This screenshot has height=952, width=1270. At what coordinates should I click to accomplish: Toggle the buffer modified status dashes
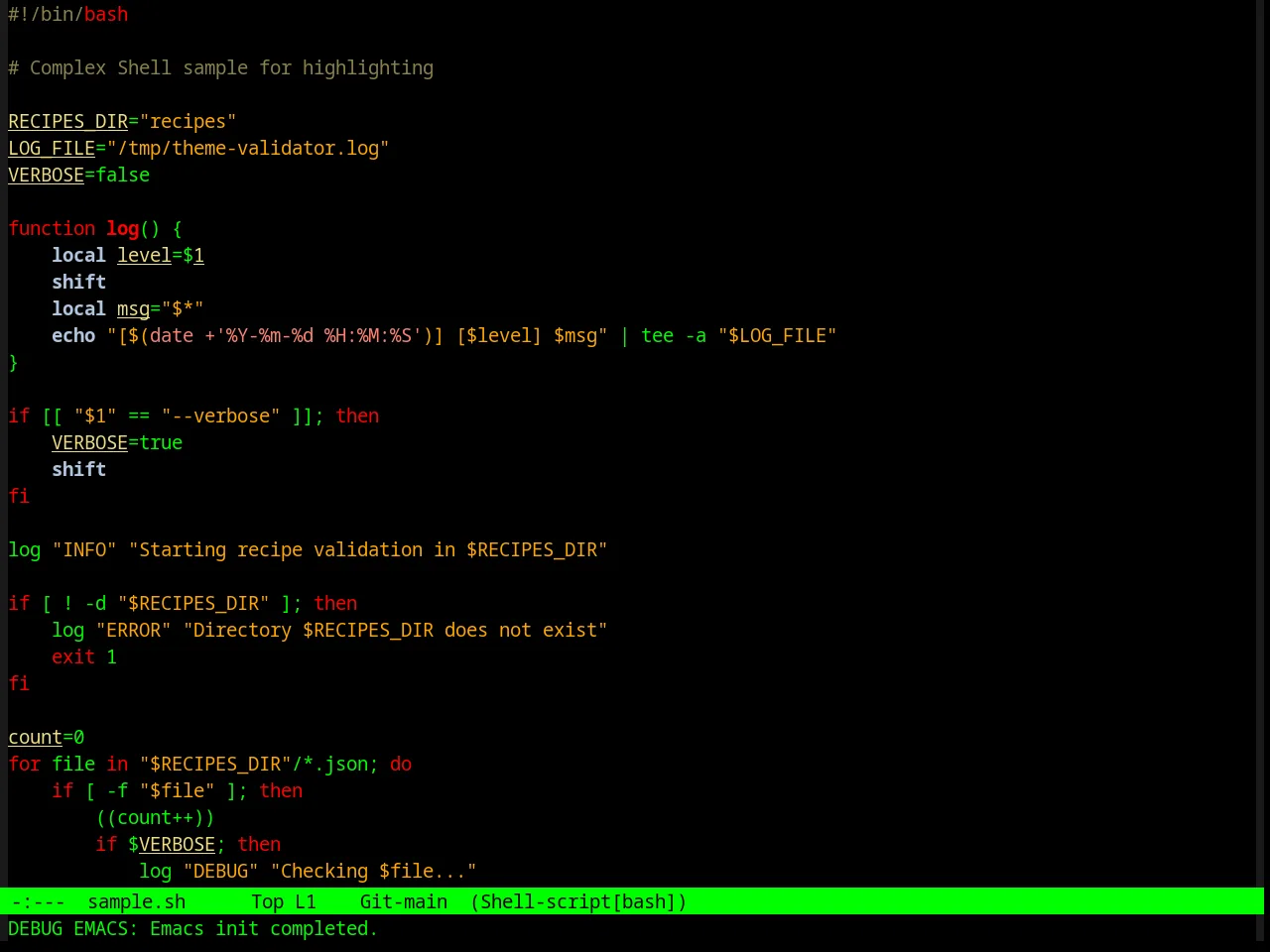(39, 901)
